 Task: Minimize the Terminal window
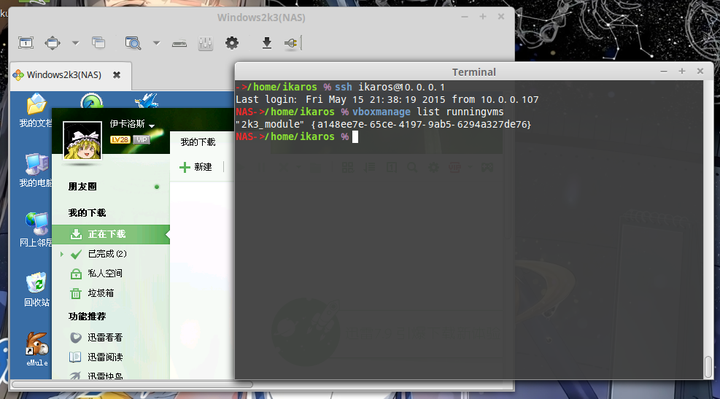point(664,71)
